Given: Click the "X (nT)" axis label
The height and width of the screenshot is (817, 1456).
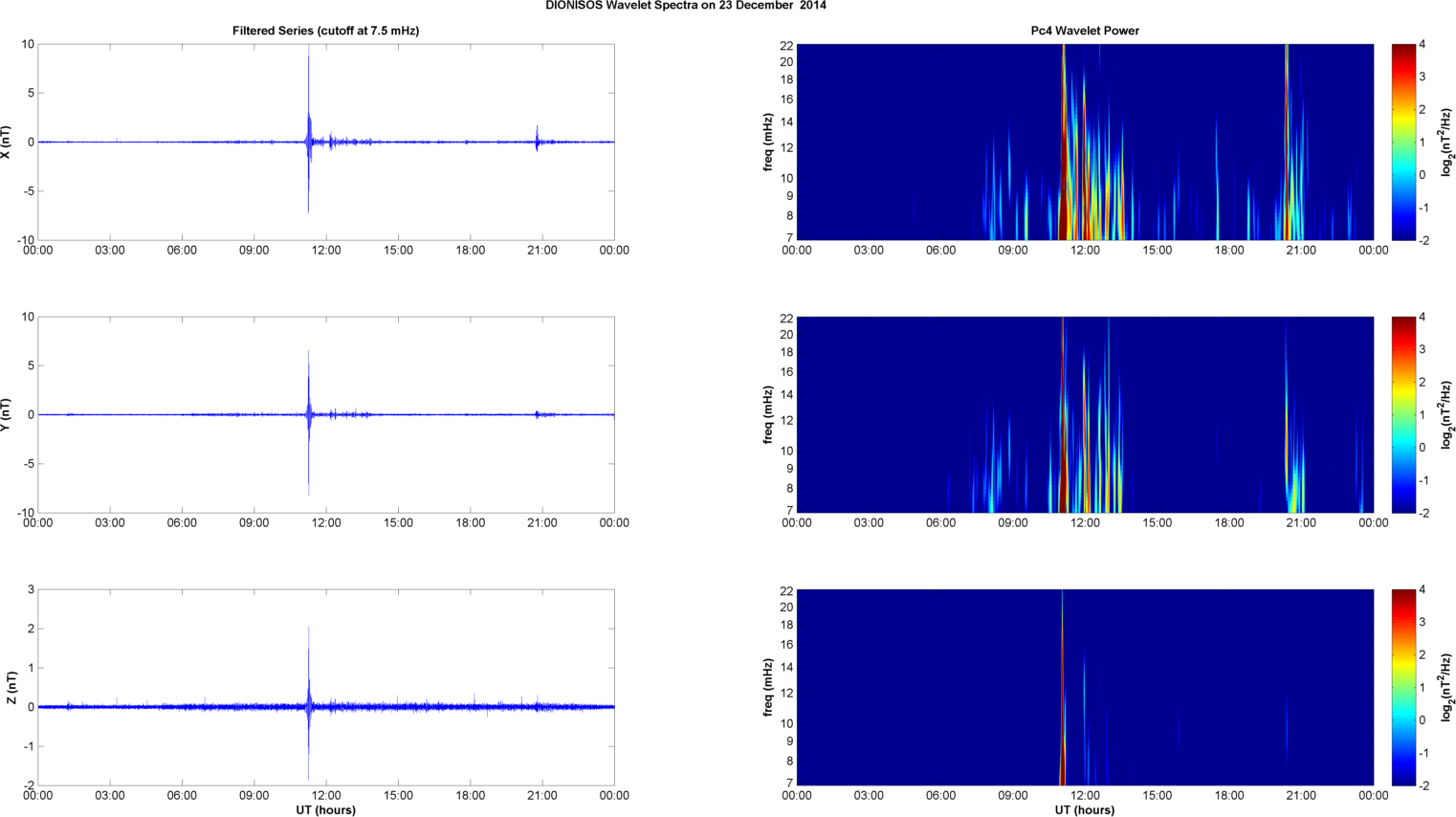Looking at the screenshot, I should pyautogui.click(x=7, y=142).
